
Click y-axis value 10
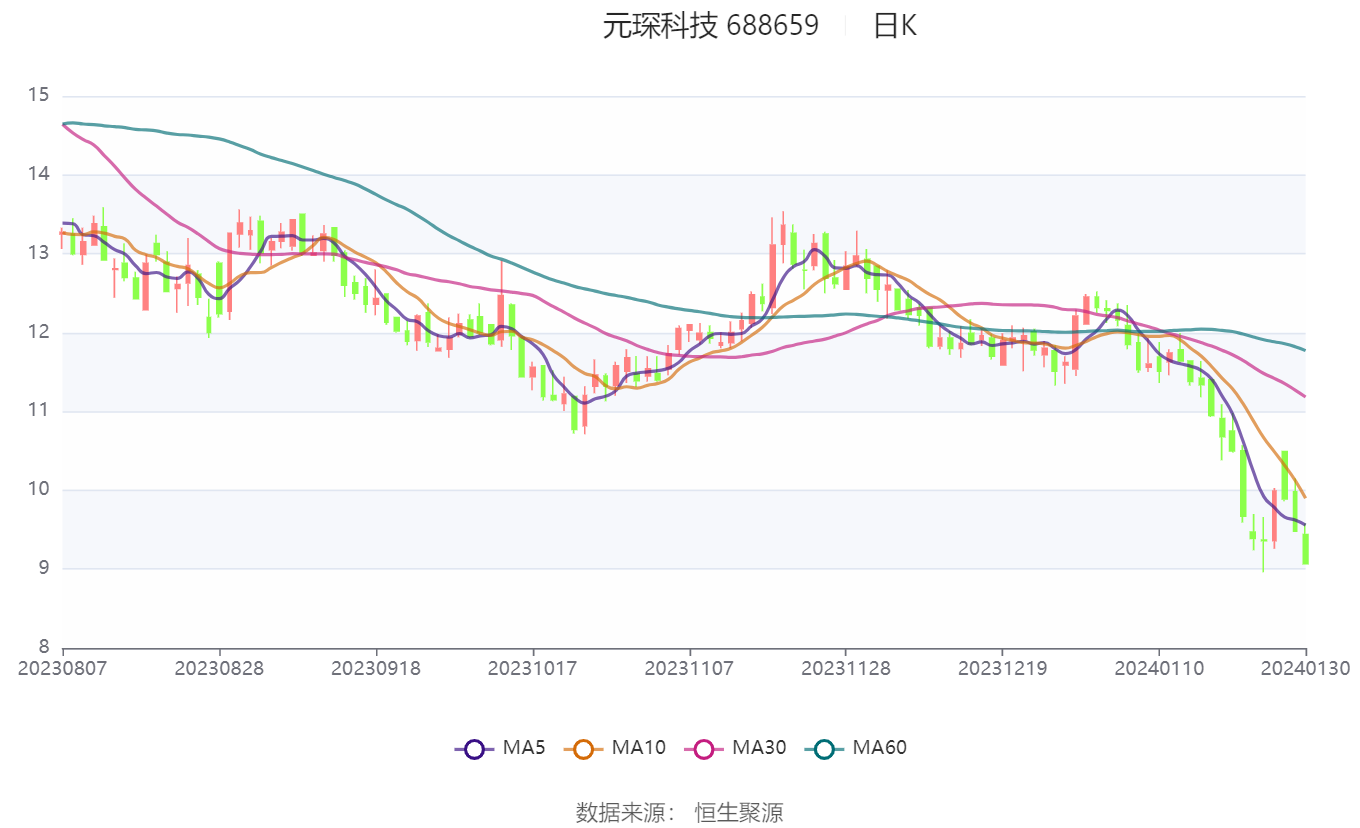point(39,490)
